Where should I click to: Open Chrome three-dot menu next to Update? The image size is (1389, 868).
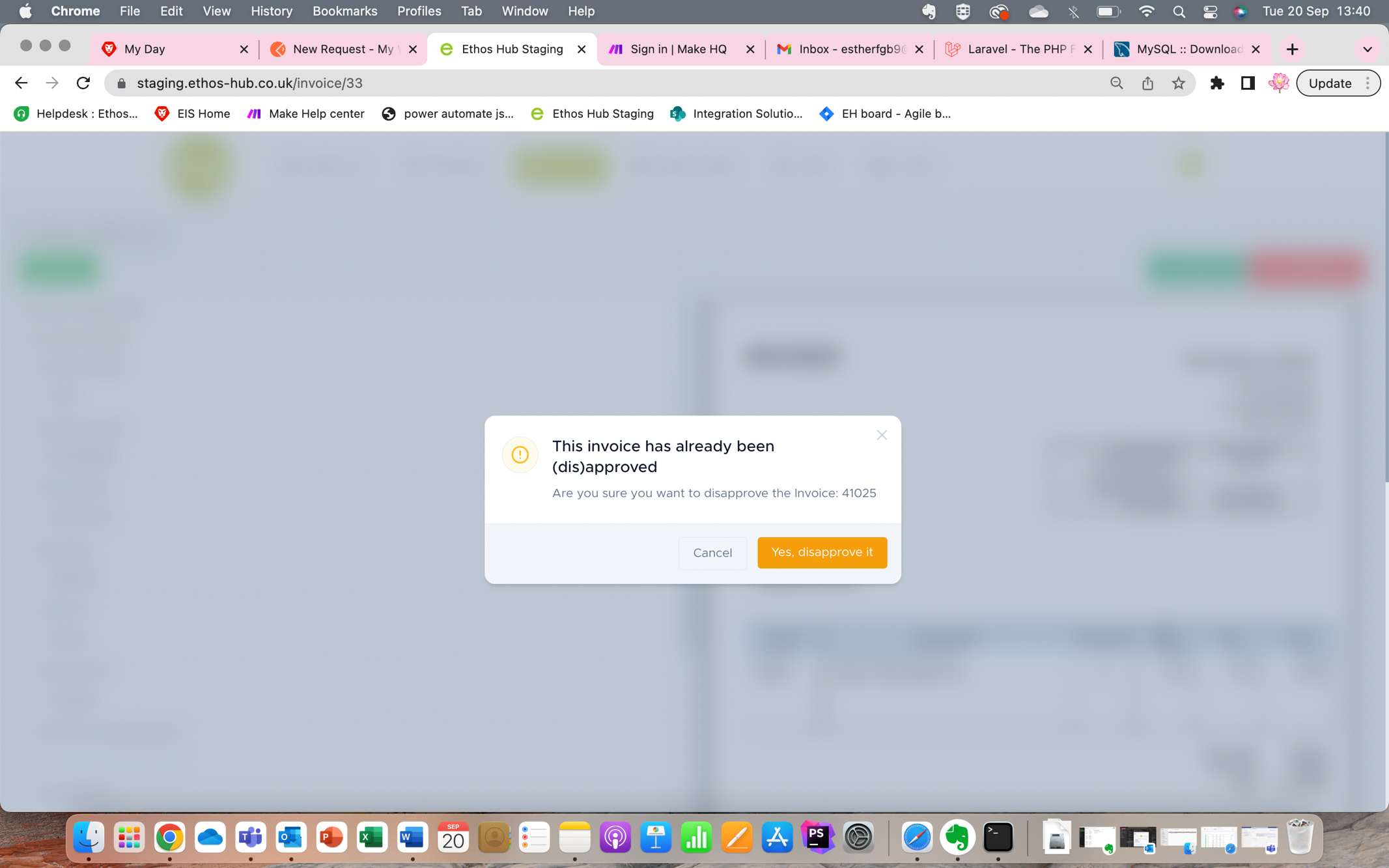[x=1368, y=83]
